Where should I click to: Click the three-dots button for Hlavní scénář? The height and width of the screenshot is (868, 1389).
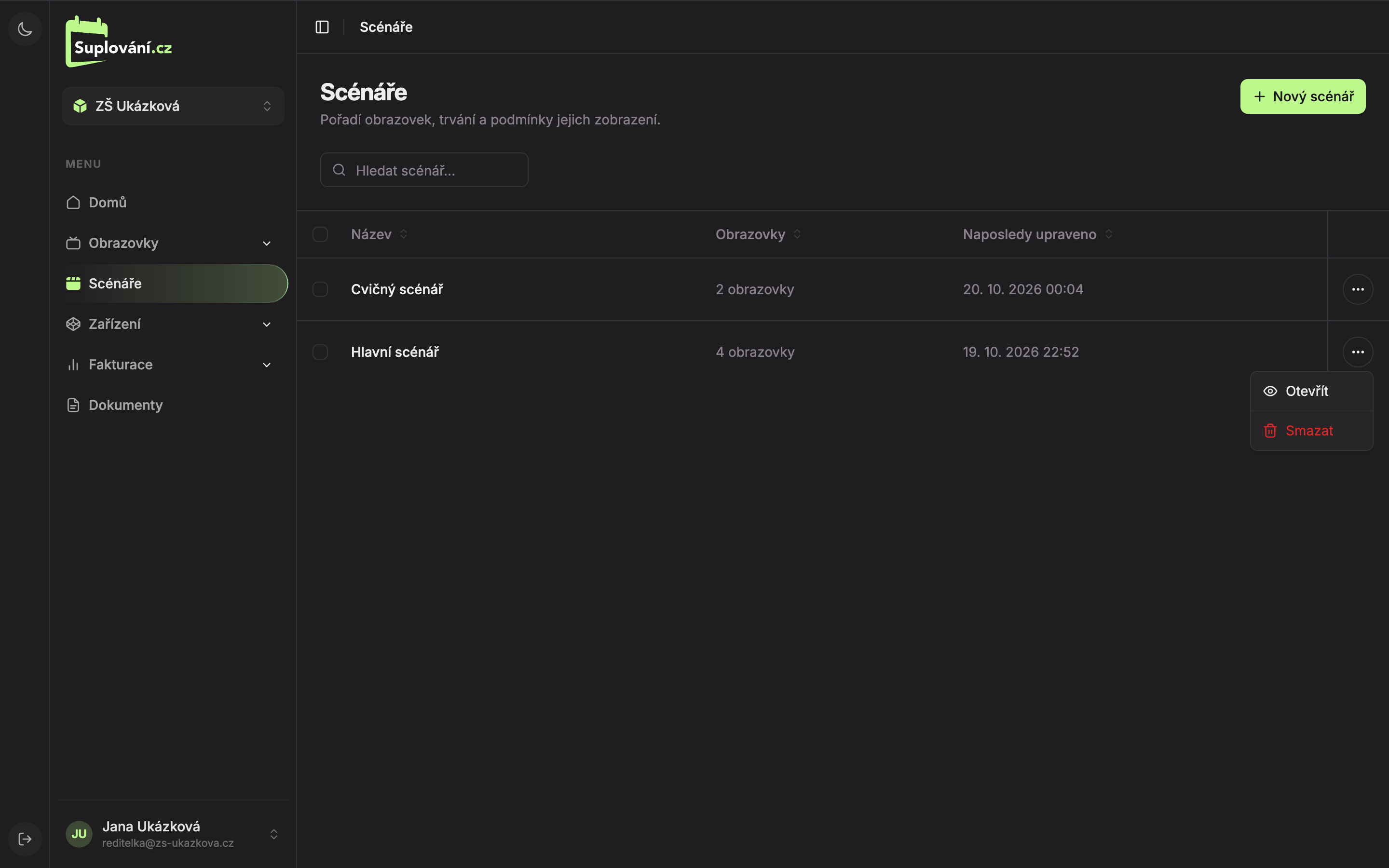pos(1358,352)
